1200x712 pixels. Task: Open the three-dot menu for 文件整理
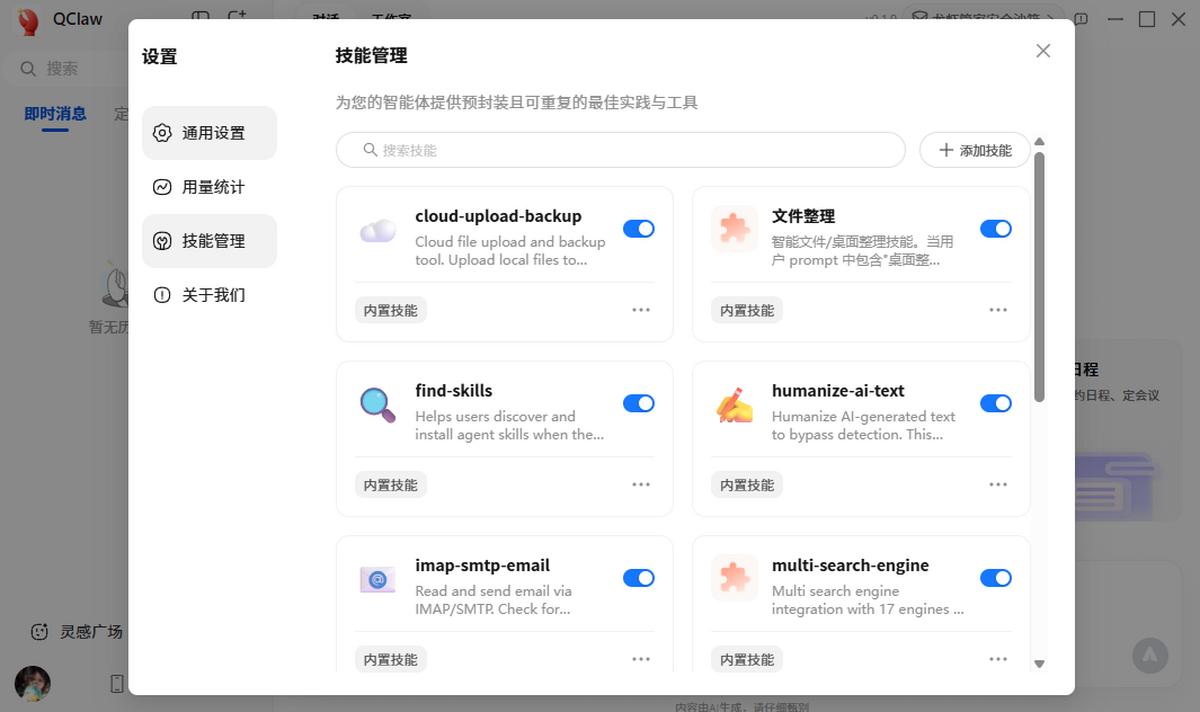(x=998, y=310)
